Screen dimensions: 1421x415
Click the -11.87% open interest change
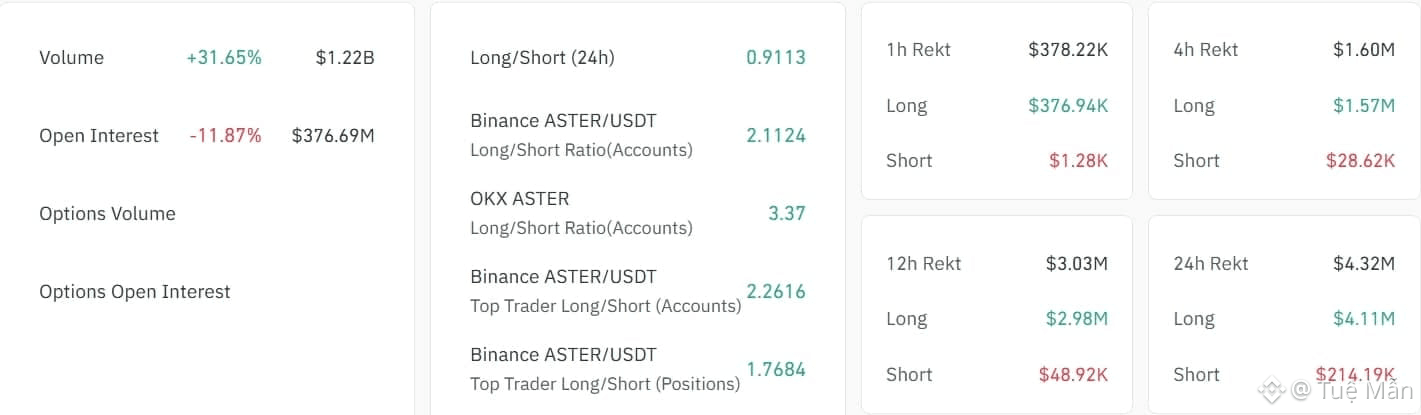point(225,136)
